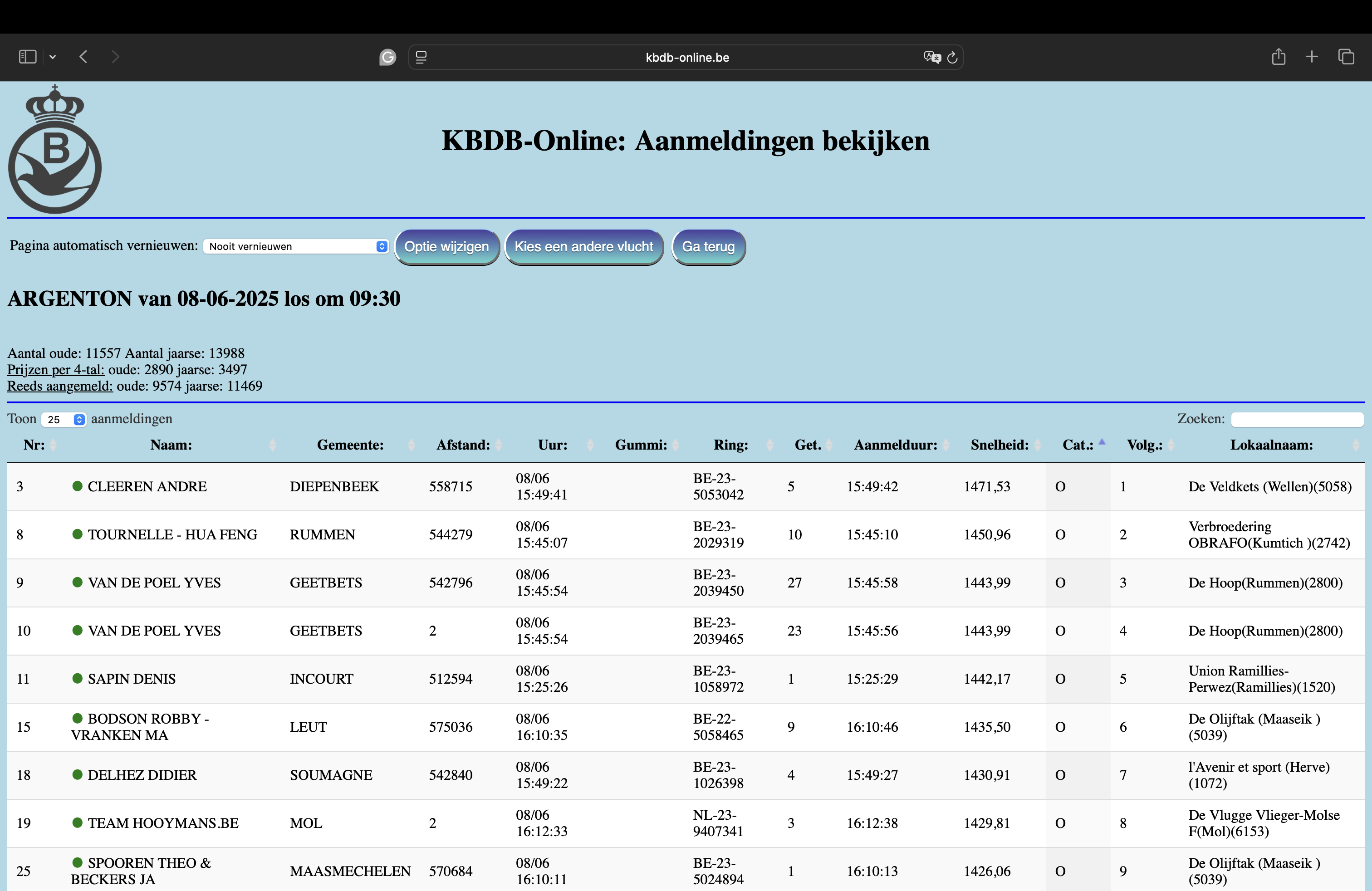1372x891 pixels.
Task: Show tab overview icon
Action: pyautogui.click(x=1346, y=56)
